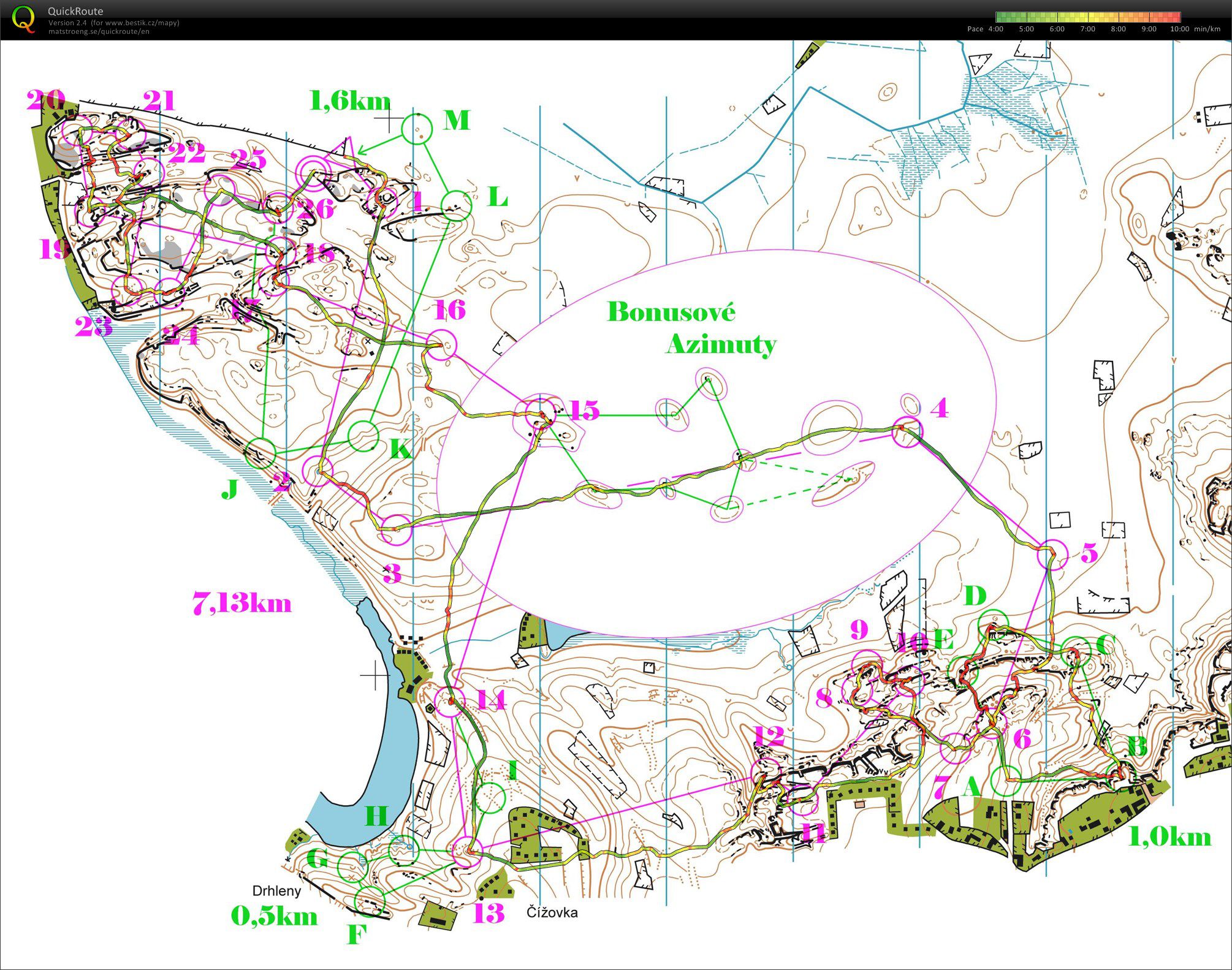Click the green '0,5km' distance label
This screenshot has height=970, width=1232.
(274, 915)
